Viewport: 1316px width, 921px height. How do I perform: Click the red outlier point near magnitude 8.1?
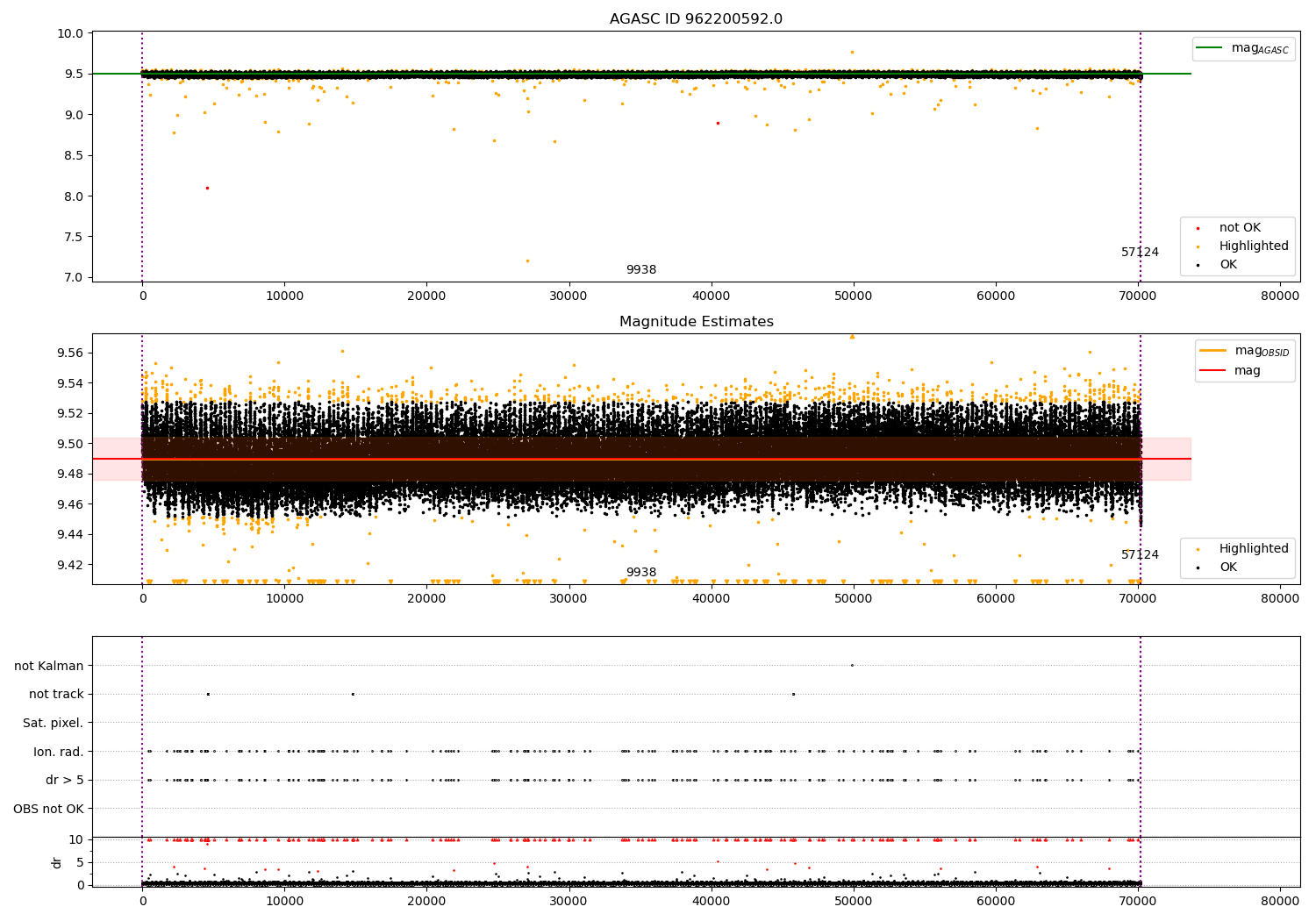point(207,188)
